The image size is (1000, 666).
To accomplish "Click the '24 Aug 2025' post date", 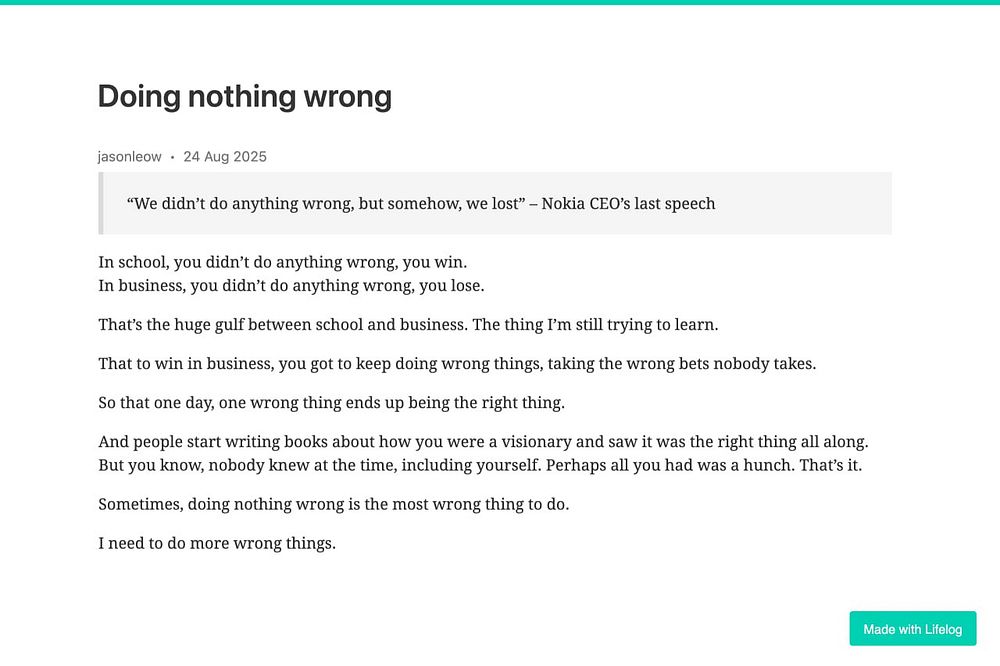I will tap(225, 157).
